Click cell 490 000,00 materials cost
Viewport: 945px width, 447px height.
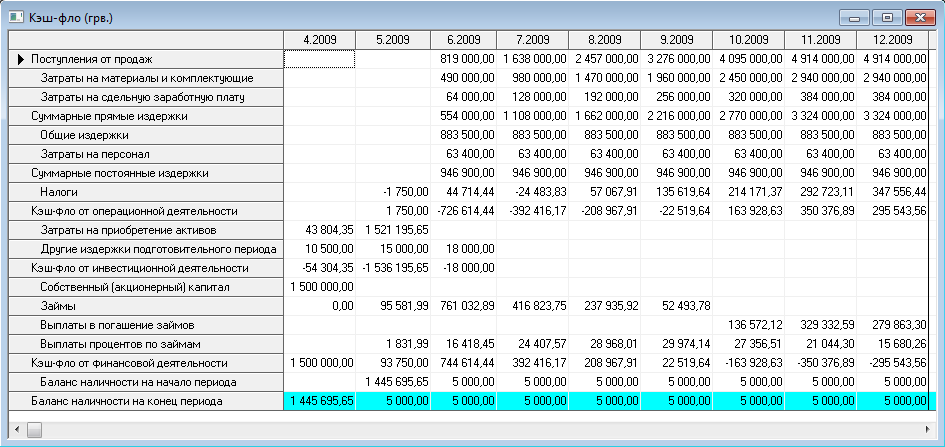pos(464,78)
